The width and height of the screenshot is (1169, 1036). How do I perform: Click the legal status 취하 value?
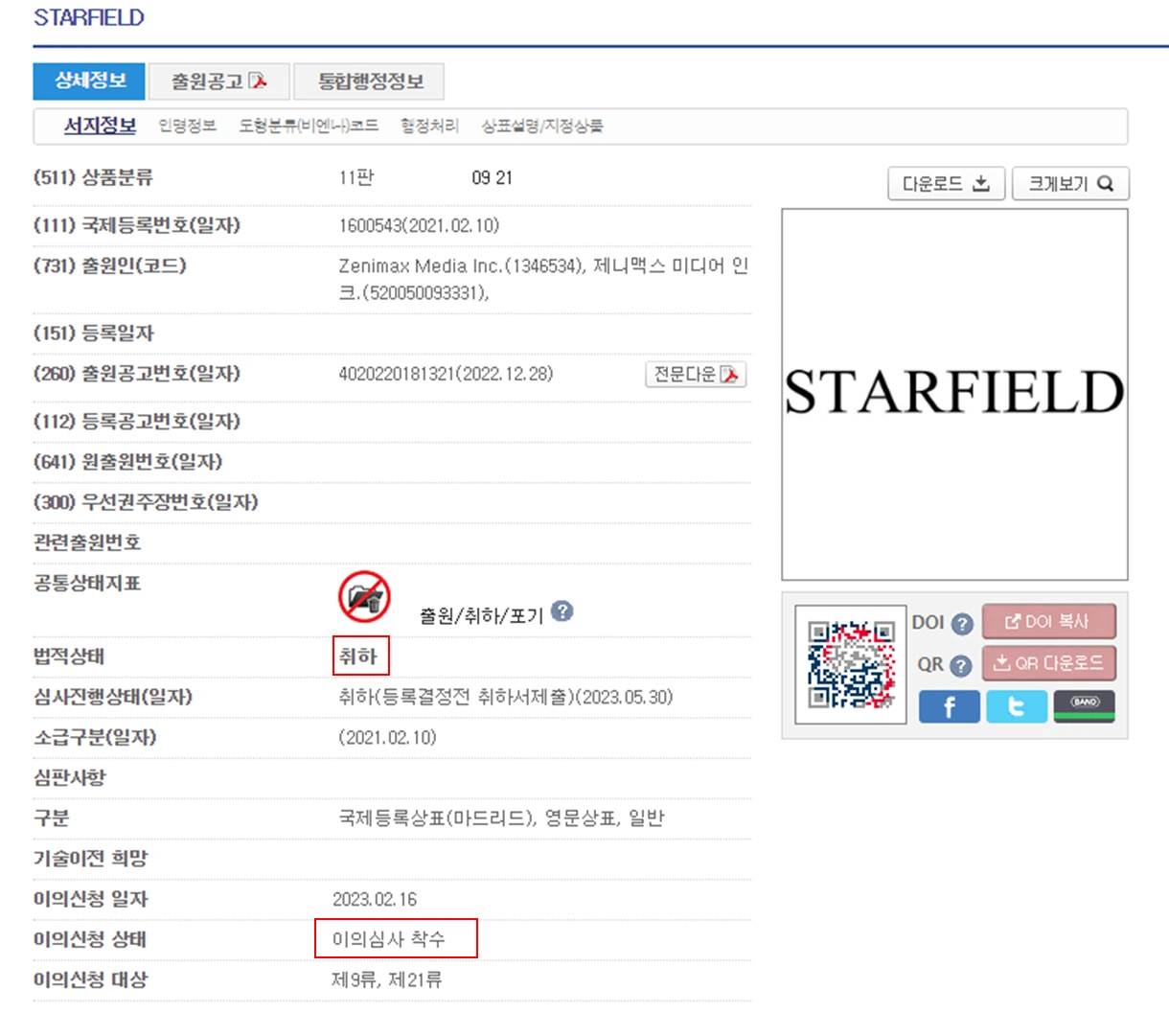[358, 656]
